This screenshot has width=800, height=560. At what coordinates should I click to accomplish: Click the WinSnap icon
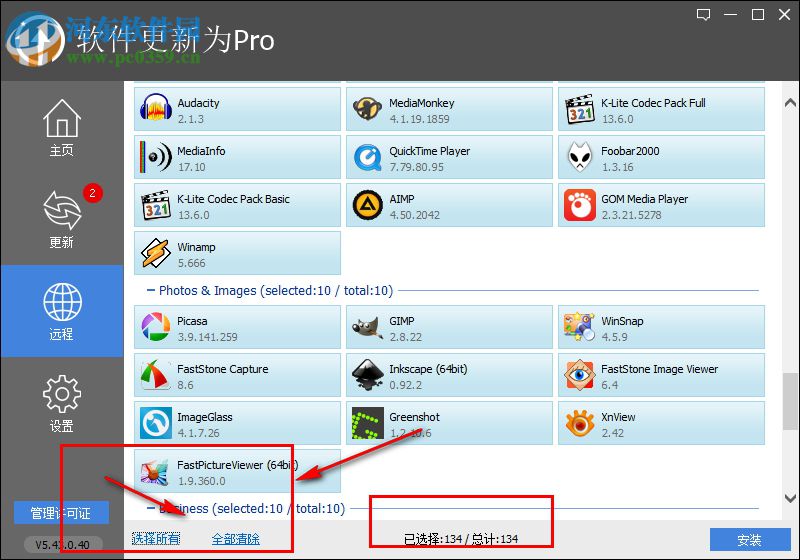580,327
